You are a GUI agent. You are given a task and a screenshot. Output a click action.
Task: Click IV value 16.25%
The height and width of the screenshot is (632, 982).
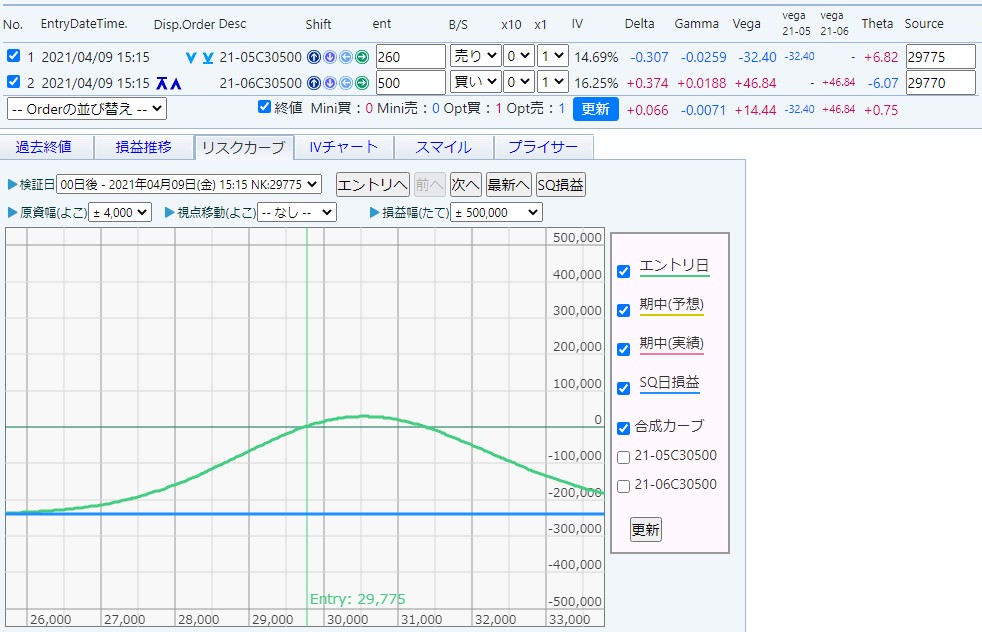596,83
